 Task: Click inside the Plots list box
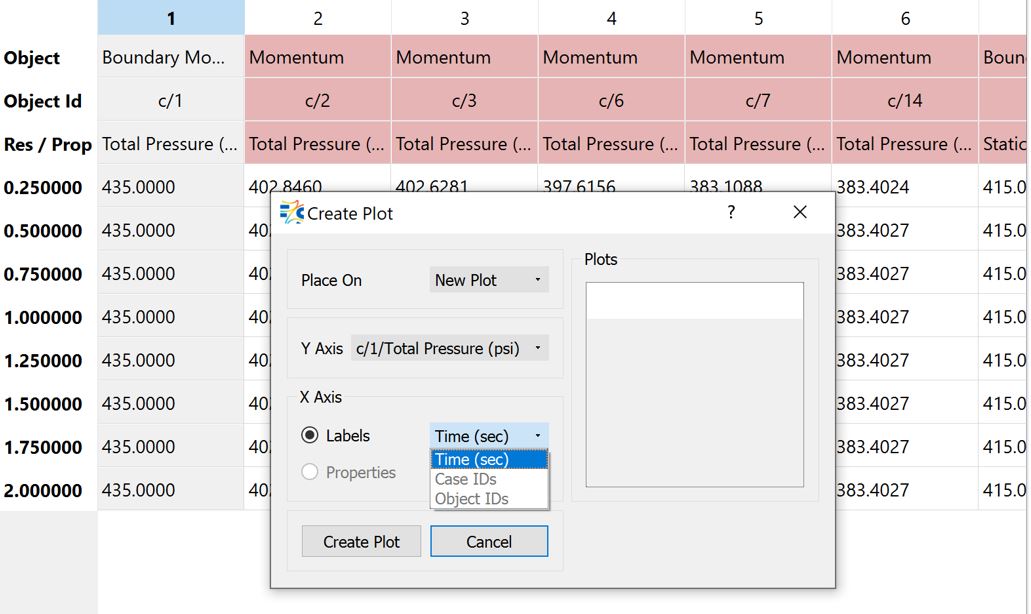click(694, 400)
